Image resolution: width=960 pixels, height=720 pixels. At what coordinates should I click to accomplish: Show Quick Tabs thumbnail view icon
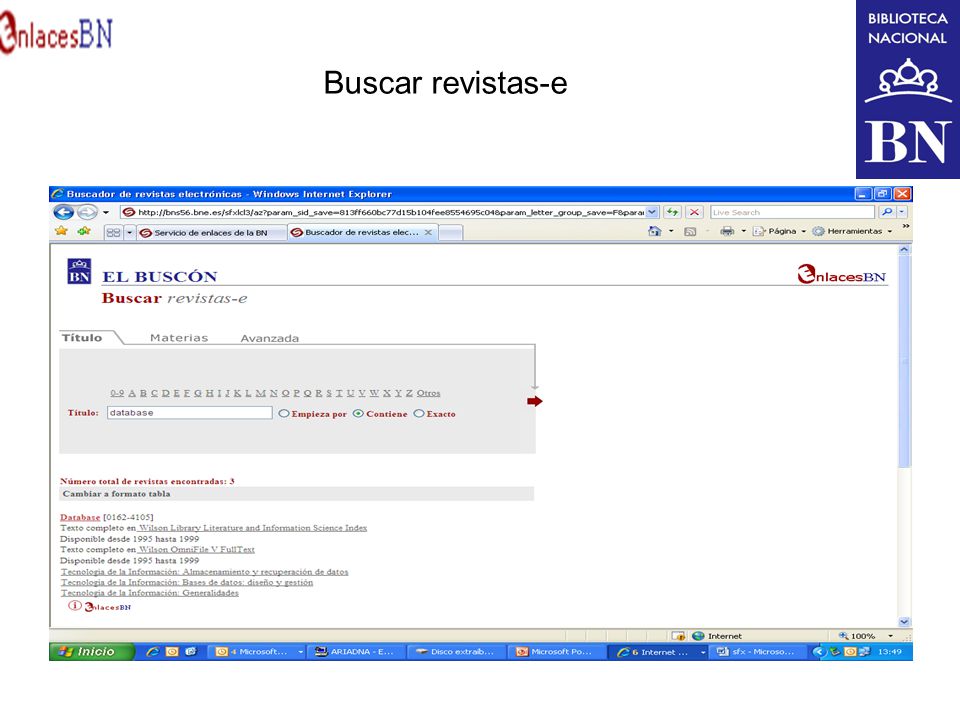click(113, 233)
